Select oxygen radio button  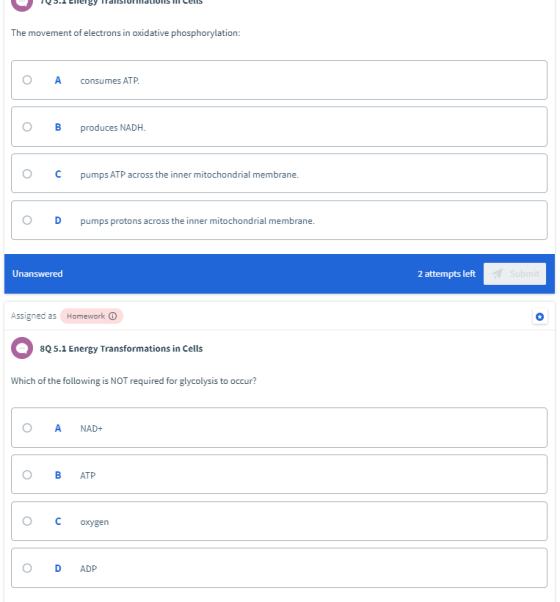tap(27, 521)
